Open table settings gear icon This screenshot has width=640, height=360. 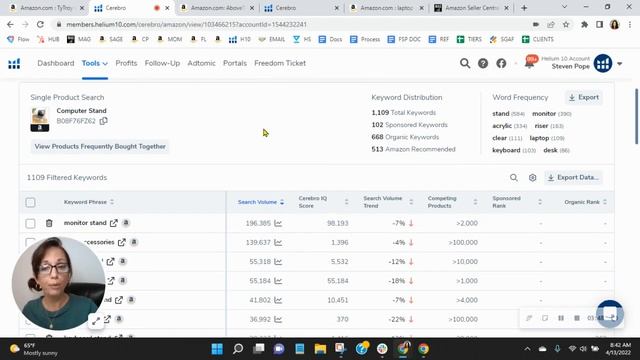[532, 178]
